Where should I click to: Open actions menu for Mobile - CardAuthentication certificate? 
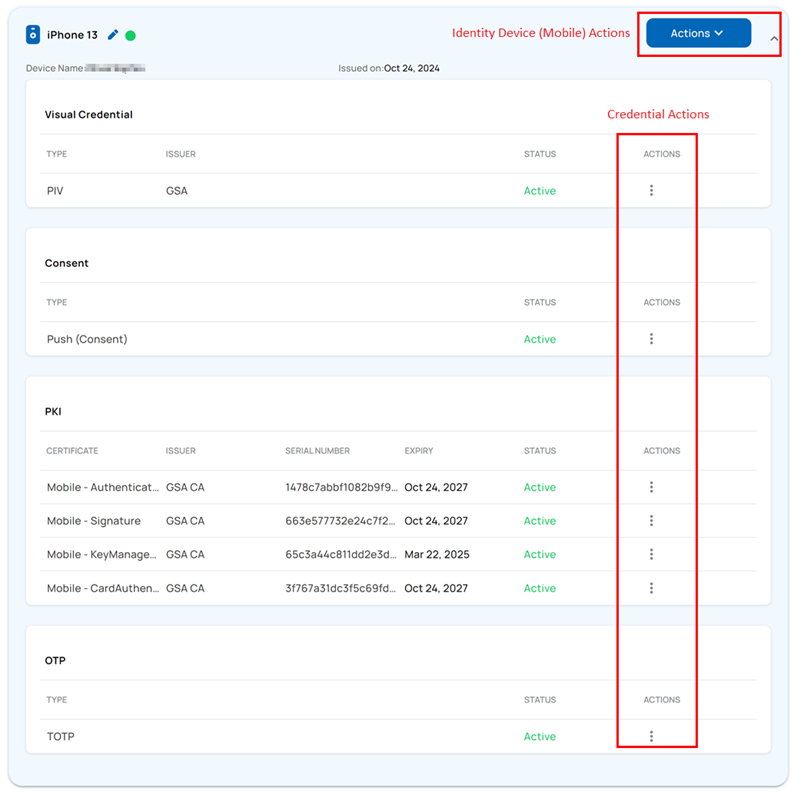tap(651, 588)
